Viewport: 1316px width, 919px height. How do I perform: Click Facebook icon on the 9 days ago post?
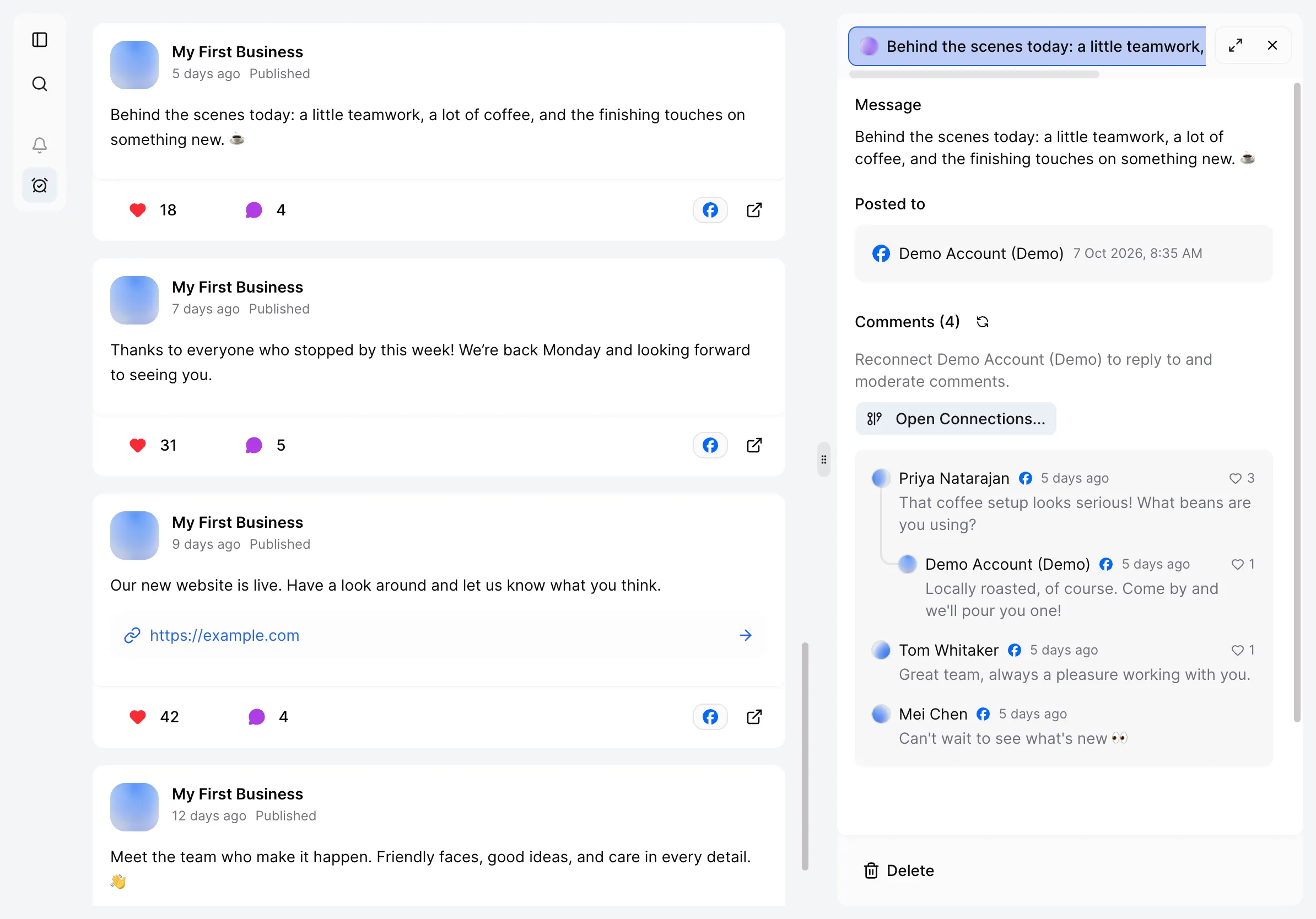710,717
